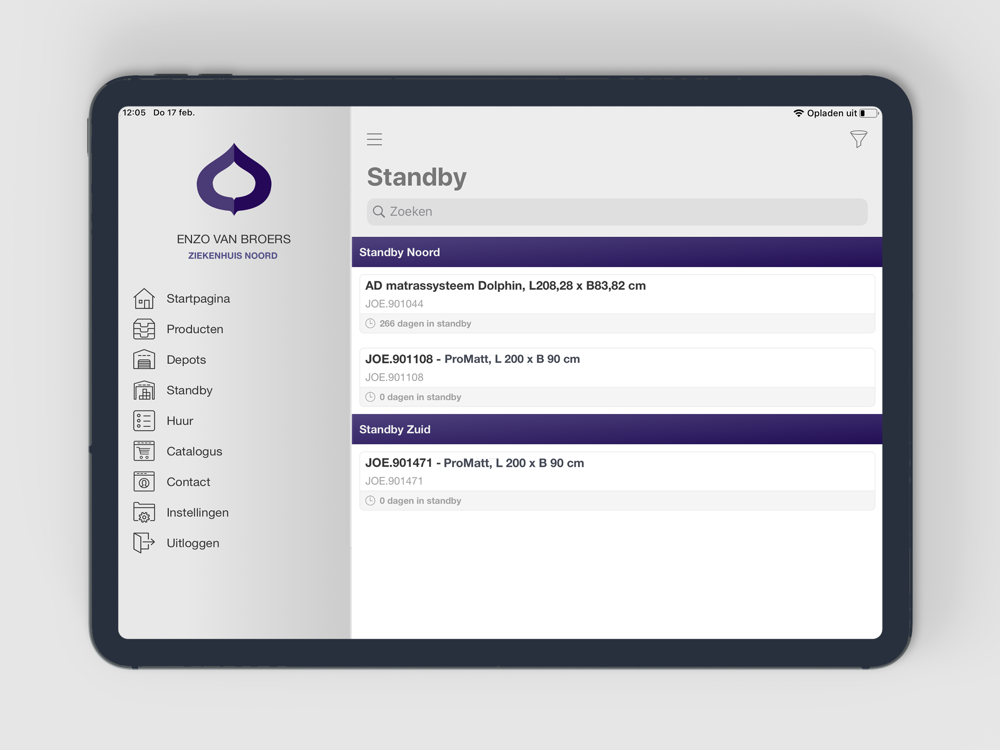Open the hamburger menu icon
The width and height of the screenshot is (1000, 750).
point(374,139)
